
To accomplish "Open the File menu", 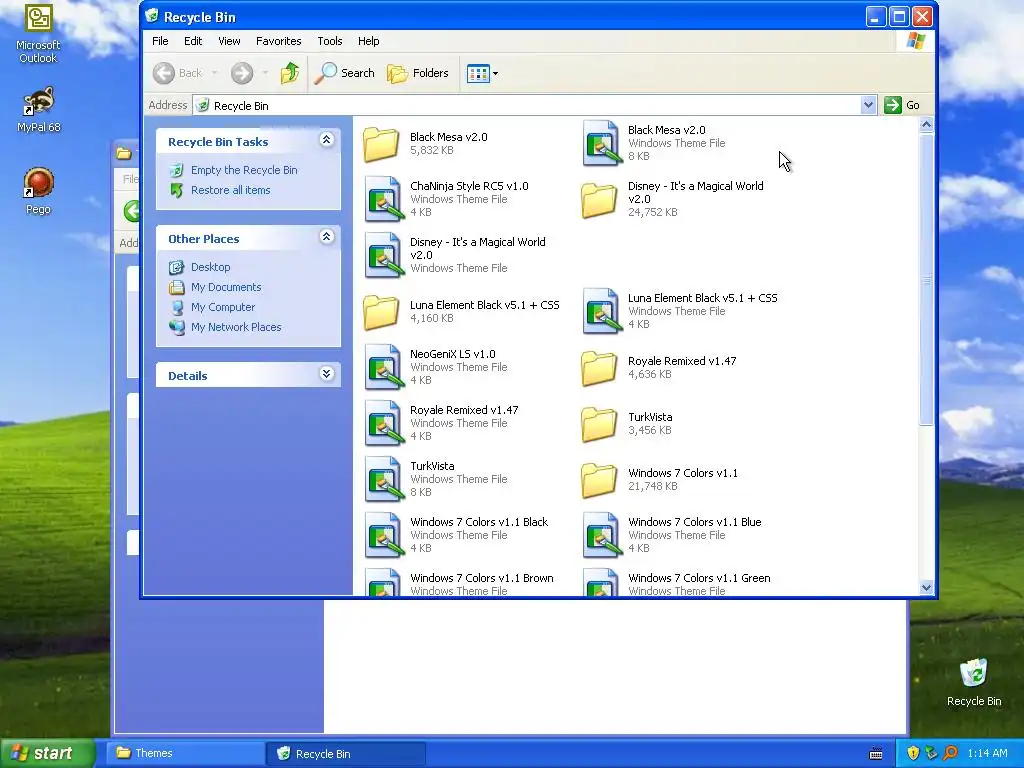I will click(160, 41).
